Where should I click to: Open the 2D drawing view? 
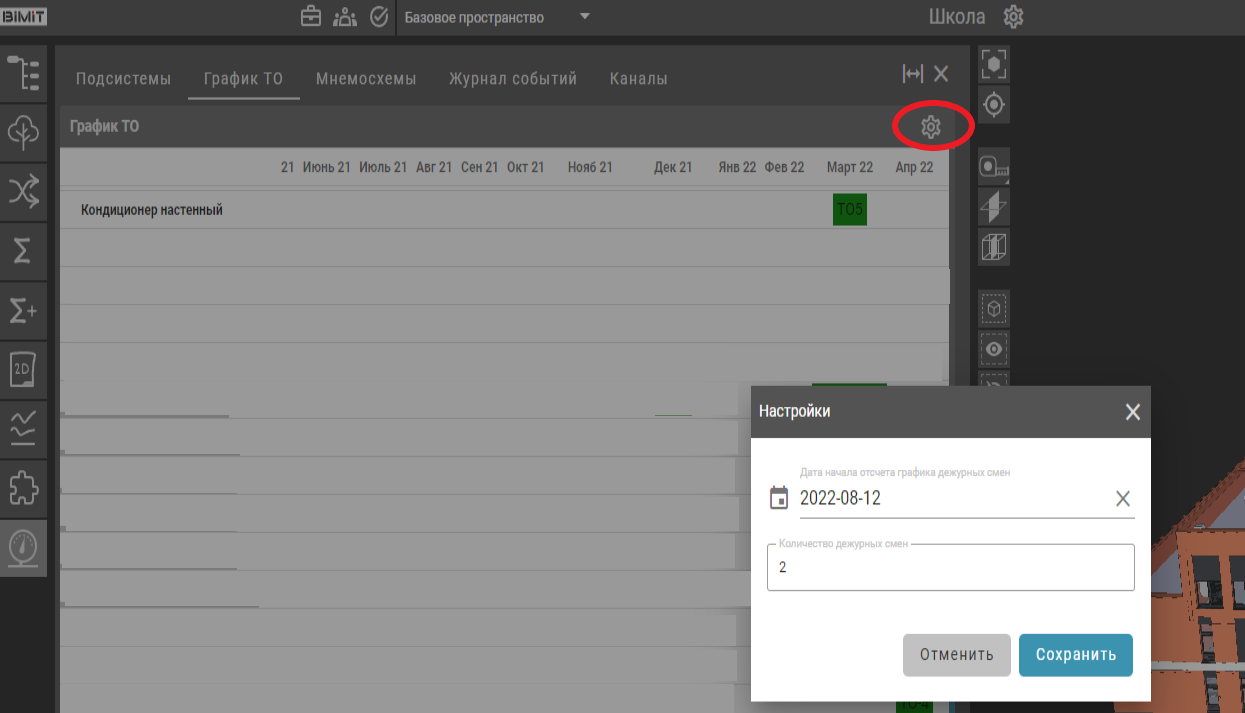pyautogui.click(x=23, y=368)
